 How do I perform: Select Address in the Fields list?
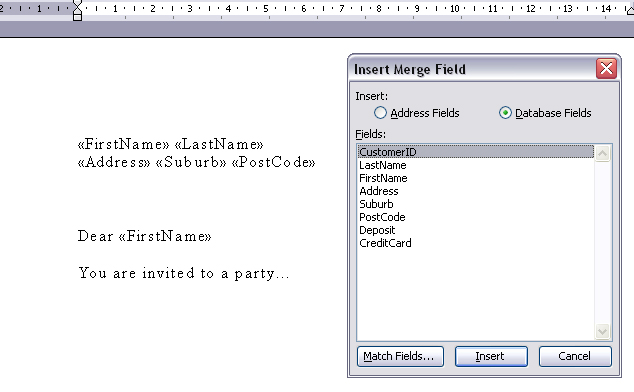476,191
